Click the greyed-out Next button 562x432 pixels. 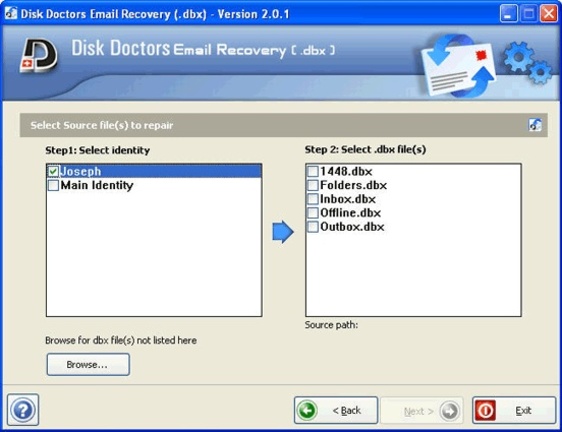pos(422,411)
